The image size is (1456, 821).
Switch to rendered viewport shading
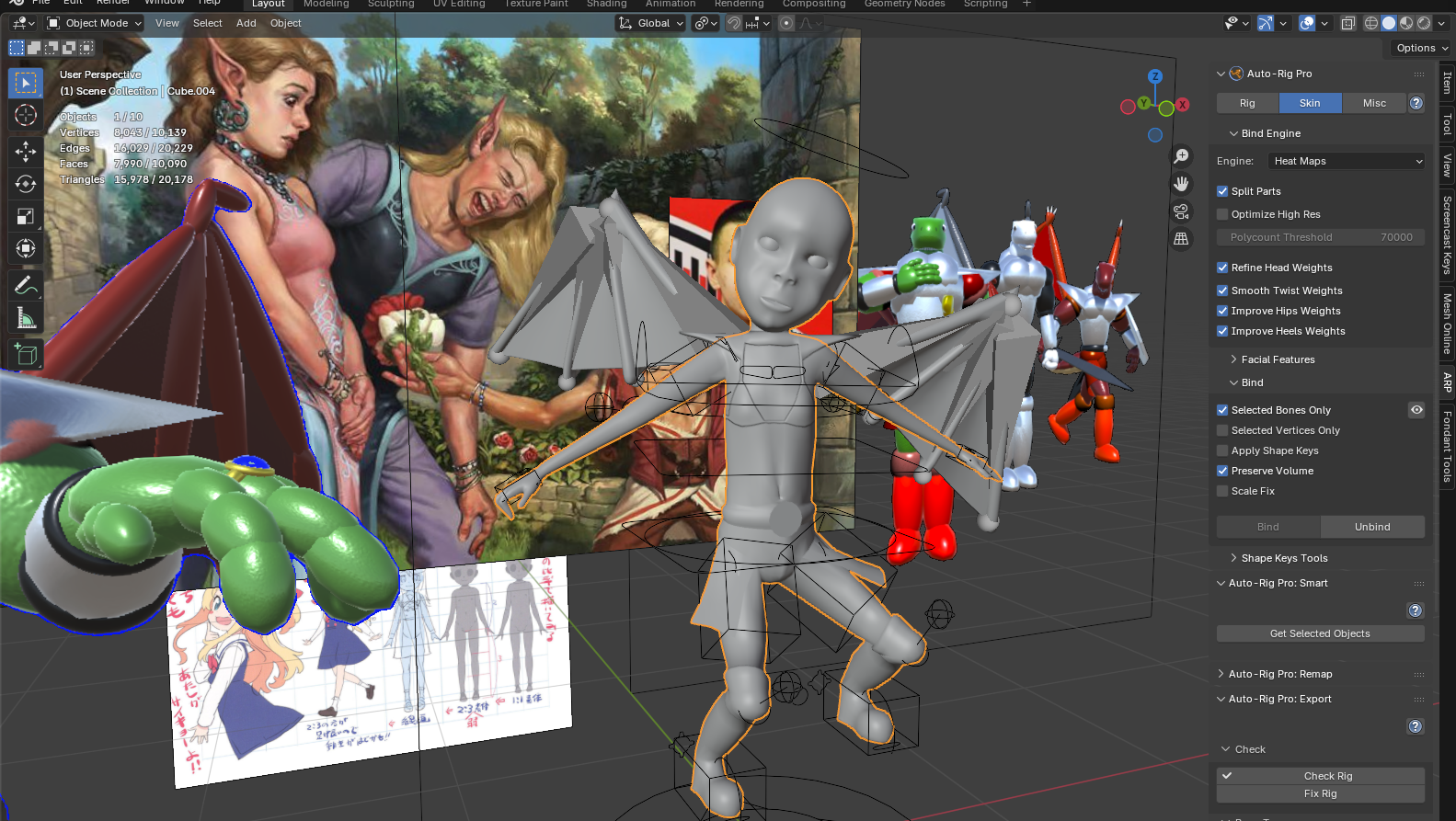coord(1424,23)
